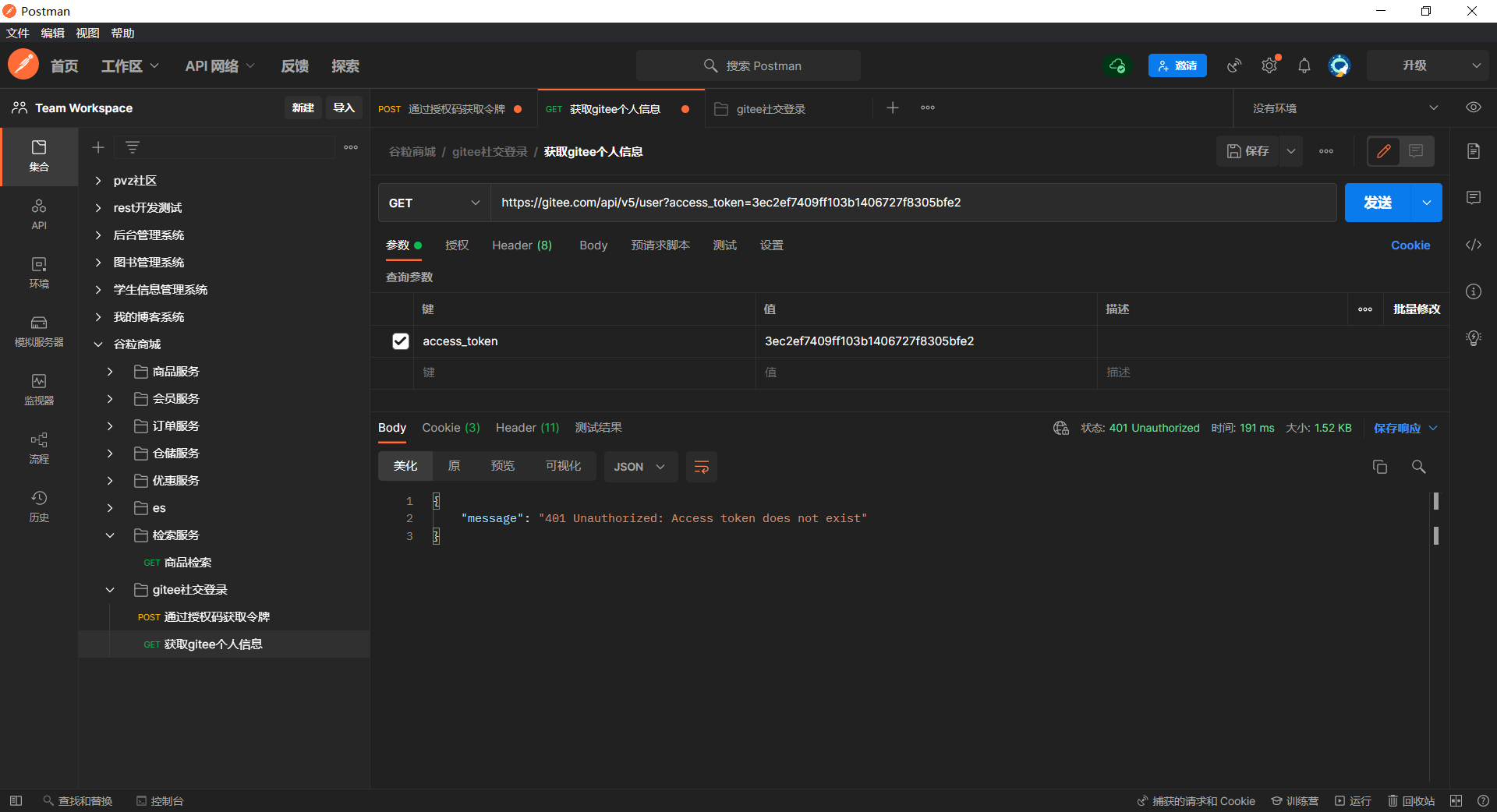
Task: Open the 视图 menu
Action: [87, 33]
